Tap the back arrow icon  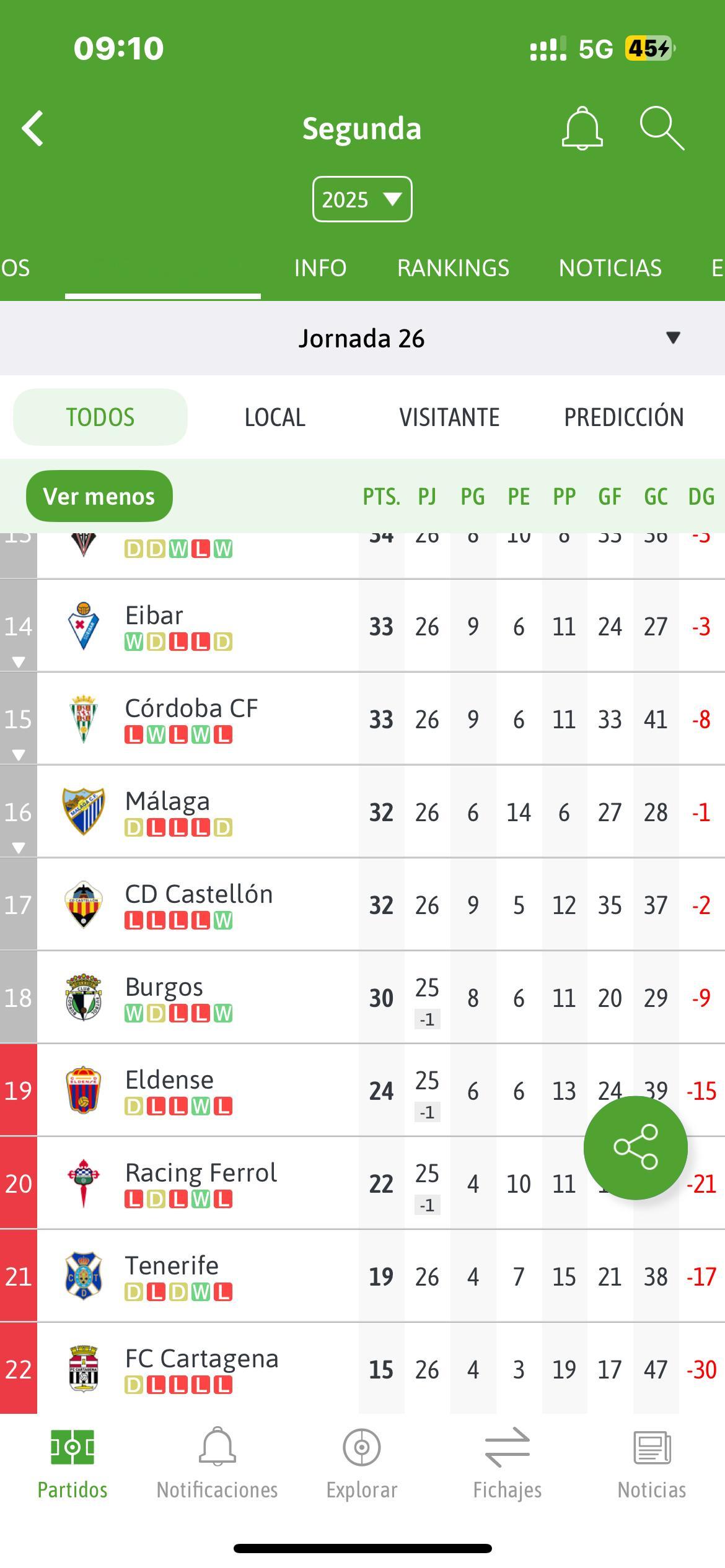click(x=33, y=129)
